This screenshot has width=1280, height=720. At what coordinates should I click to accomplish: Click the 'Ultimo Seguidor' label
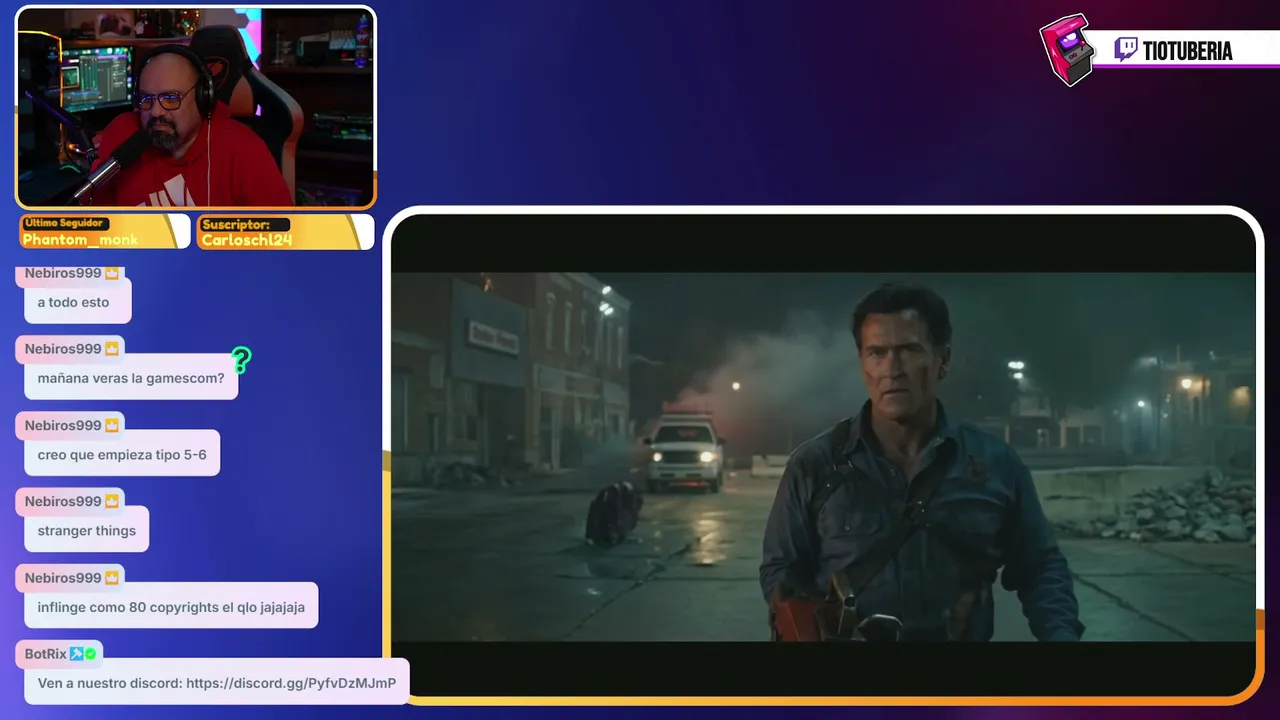(65, 223)
